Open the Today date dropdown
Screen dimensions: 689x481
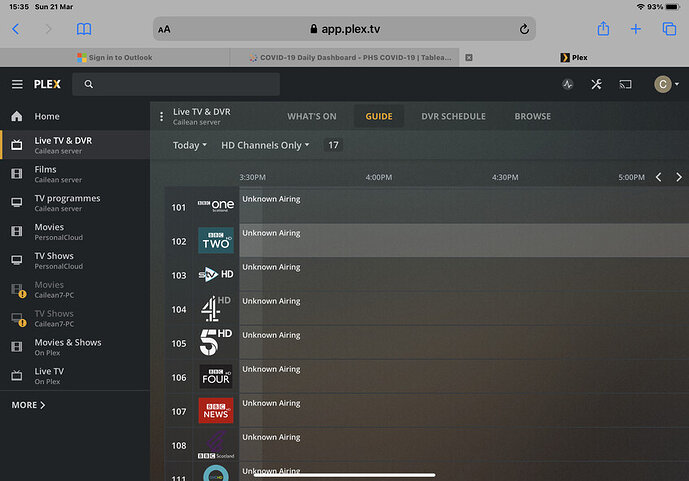189,145
